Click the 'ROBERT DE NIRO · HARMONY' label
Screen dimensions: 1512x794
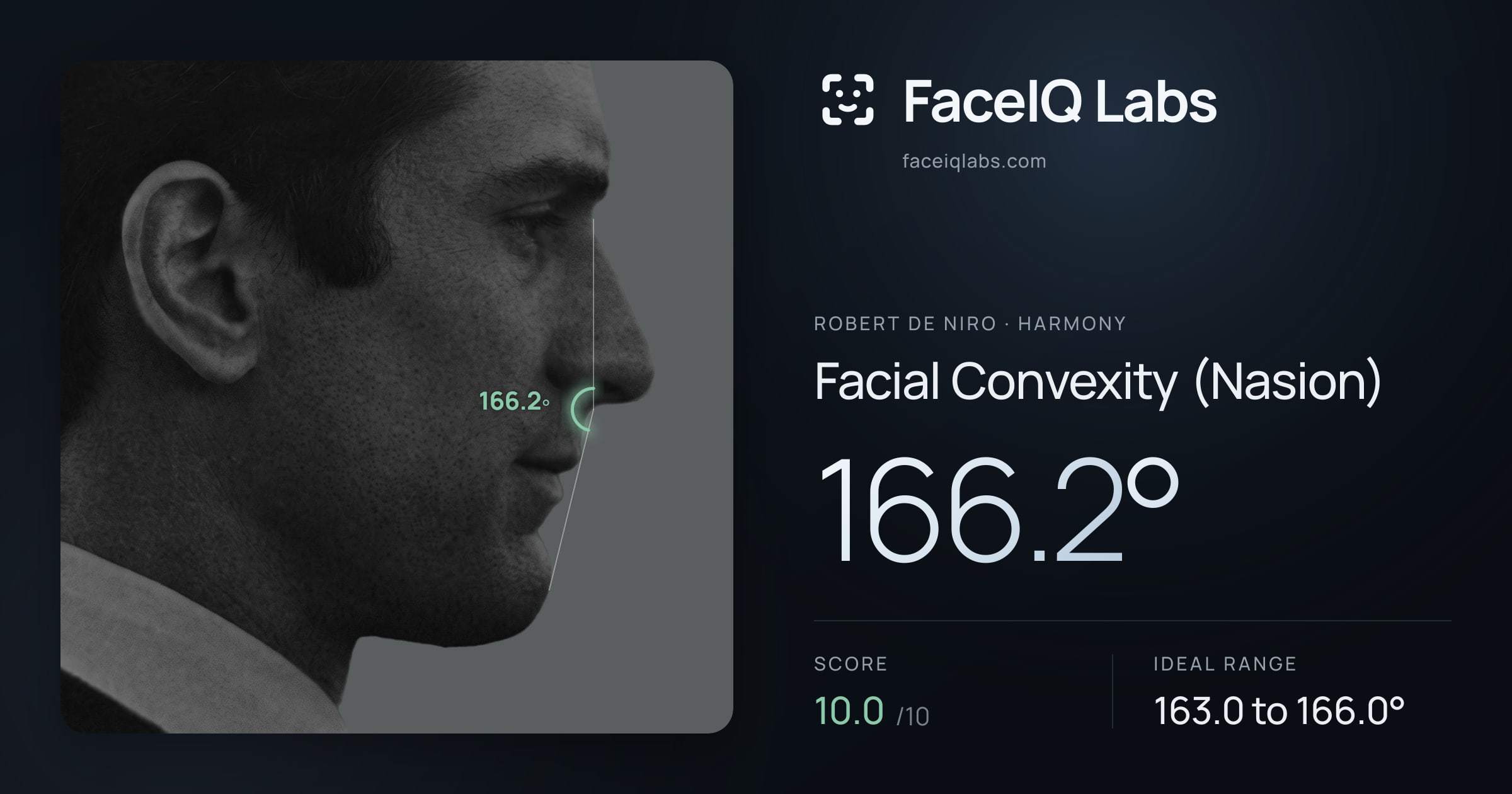pos(970,324)
